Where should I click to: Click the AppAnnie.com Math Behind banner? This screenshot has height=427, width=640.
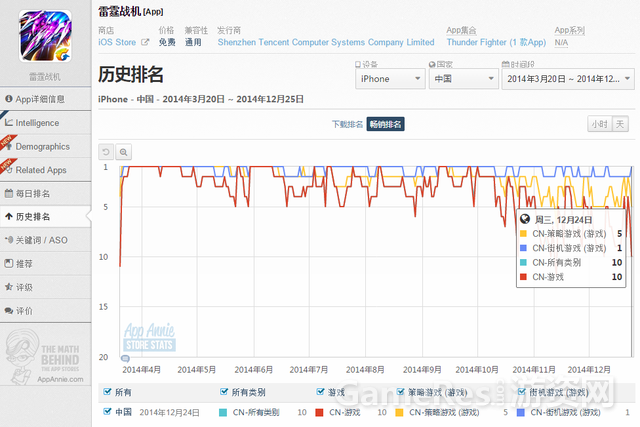click(x=45, y=358)
